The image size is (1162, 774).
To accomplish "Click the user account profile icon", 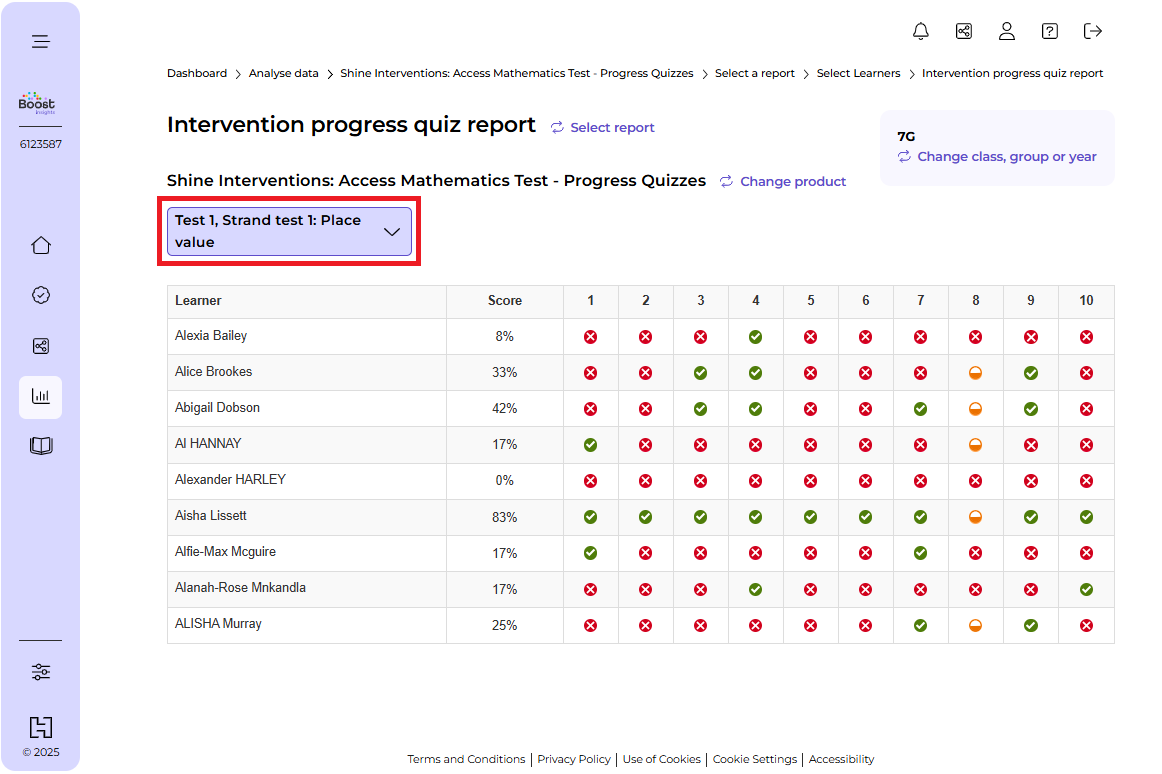I will (x=1007, y=31).
